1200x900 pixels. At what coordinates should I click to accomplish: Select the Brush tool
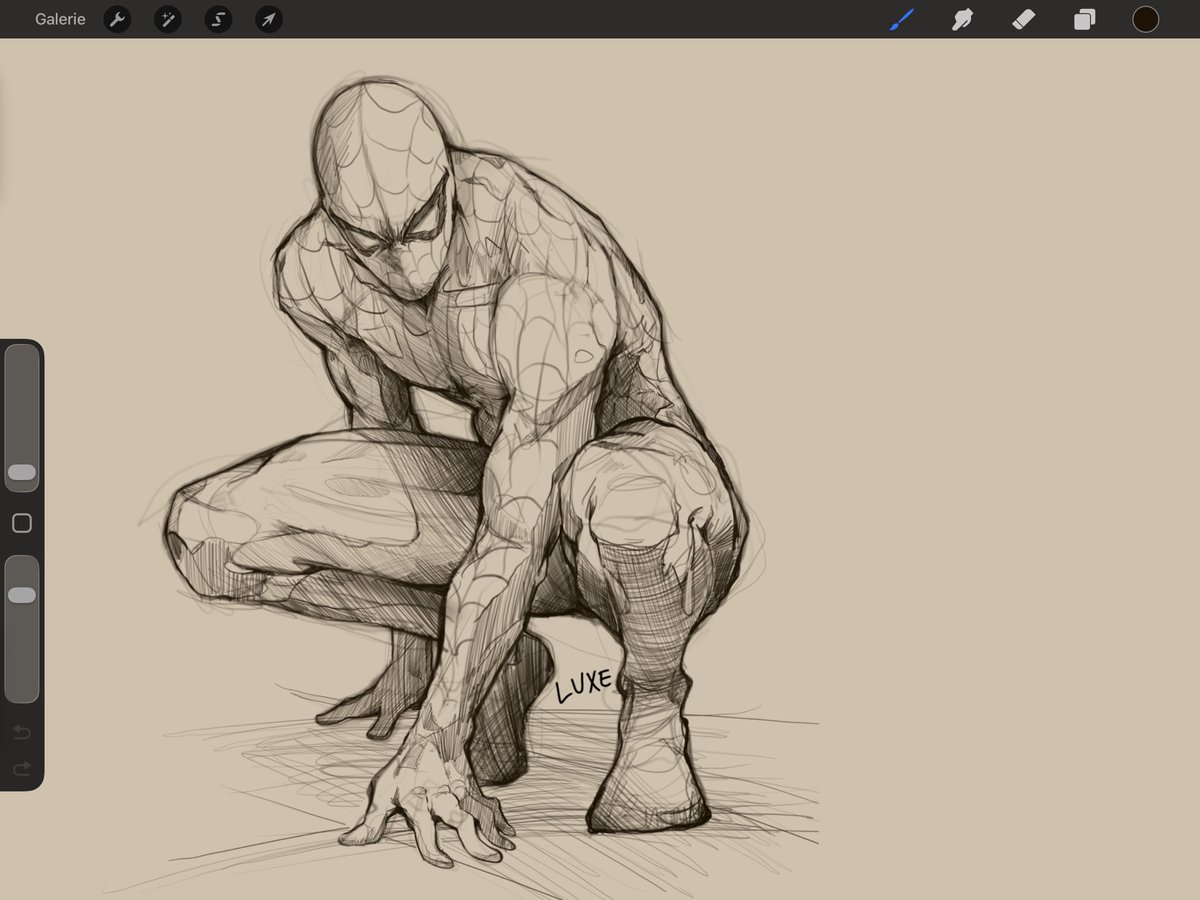[902, 19]
